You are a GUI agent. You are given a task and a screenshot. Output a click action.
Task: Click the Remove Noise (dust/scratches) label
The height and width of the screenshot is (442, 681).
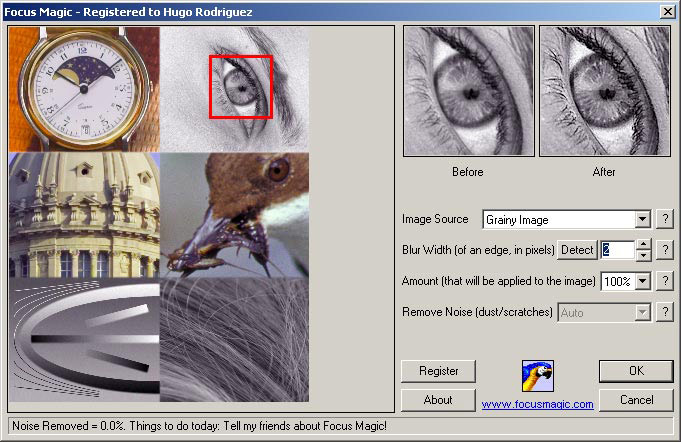coord(477,312)
